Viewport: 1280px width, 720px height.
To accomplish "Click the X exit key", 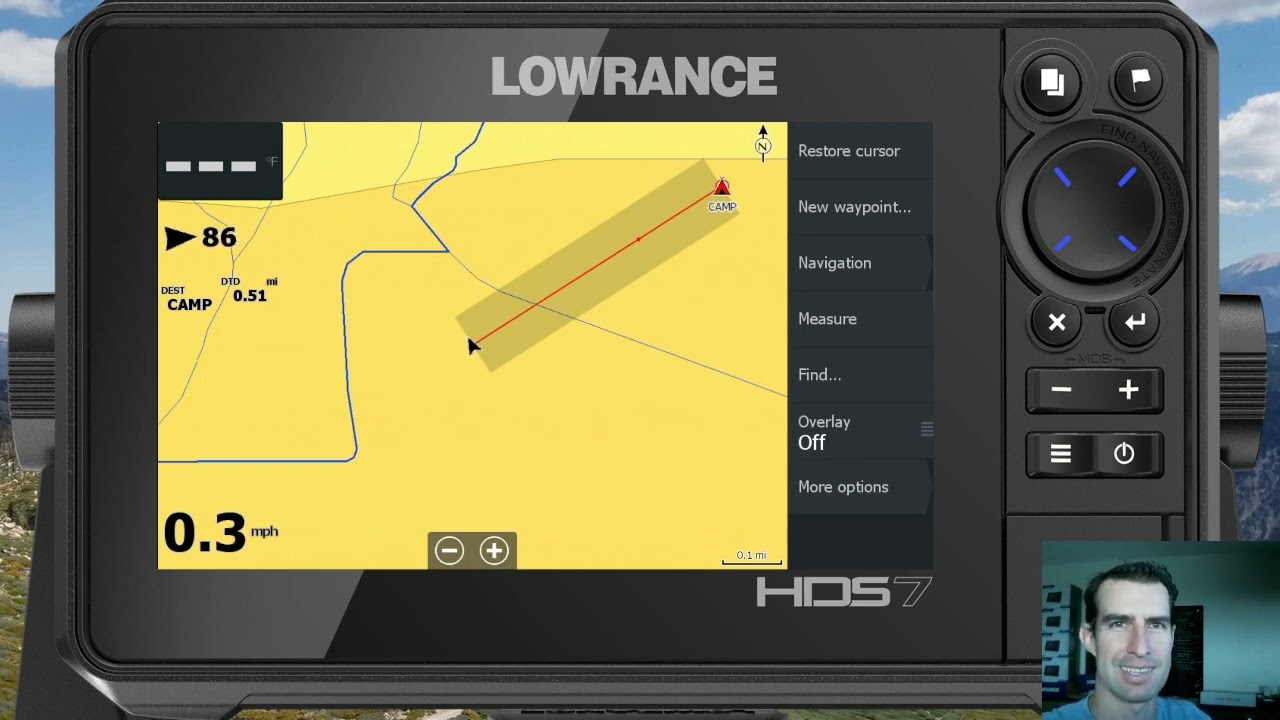I will [x=1056, y=322].
